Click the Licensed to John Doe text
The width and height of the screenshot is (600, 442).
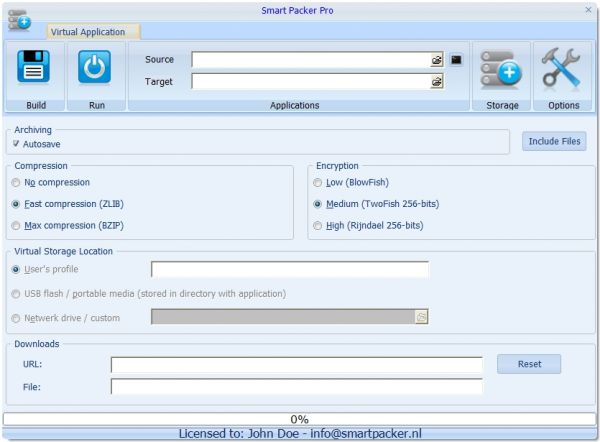click(x=300, y=434)
